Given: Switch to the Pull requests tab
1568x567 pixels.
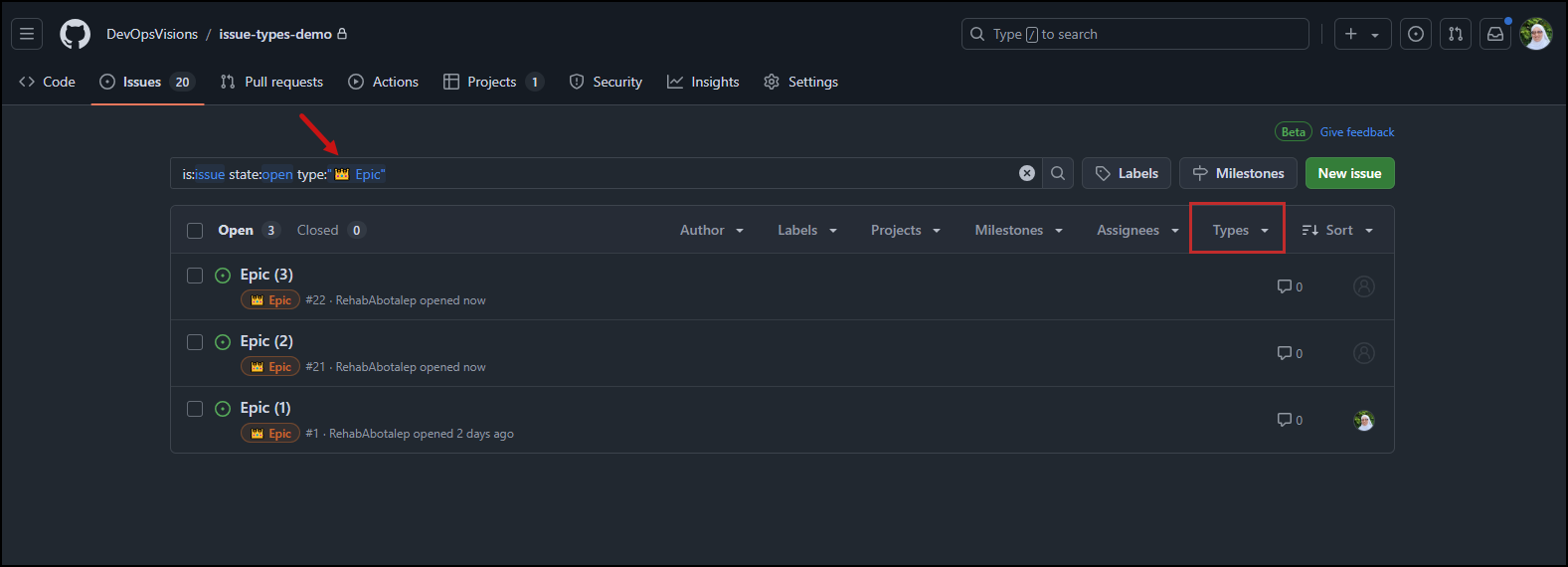Looking at the screenshot, I should pyautogui.click(x=271, y=82).
